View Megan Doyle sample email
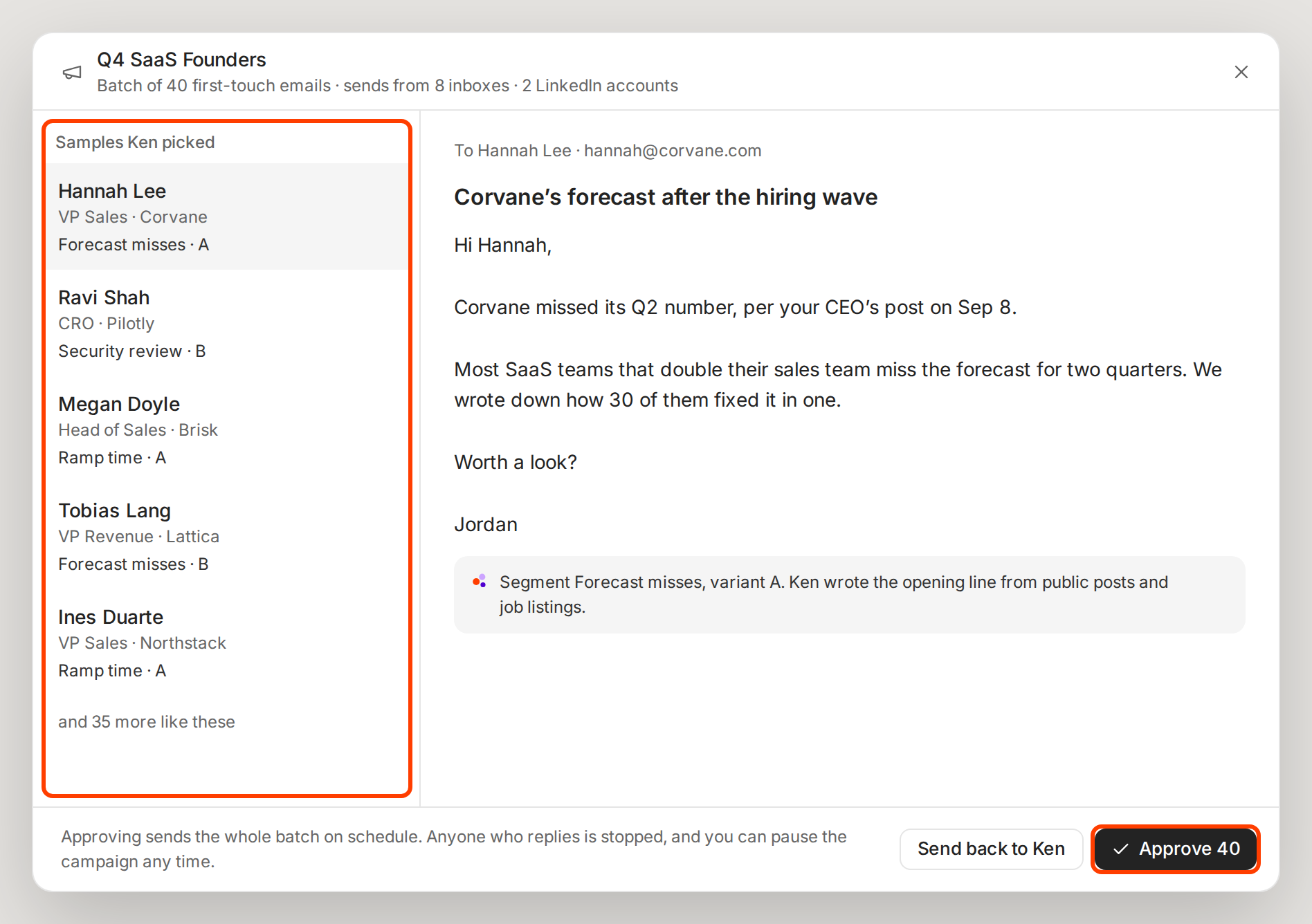The width and height of the screenshot is (1312, 924). click(x=227, y=429)
